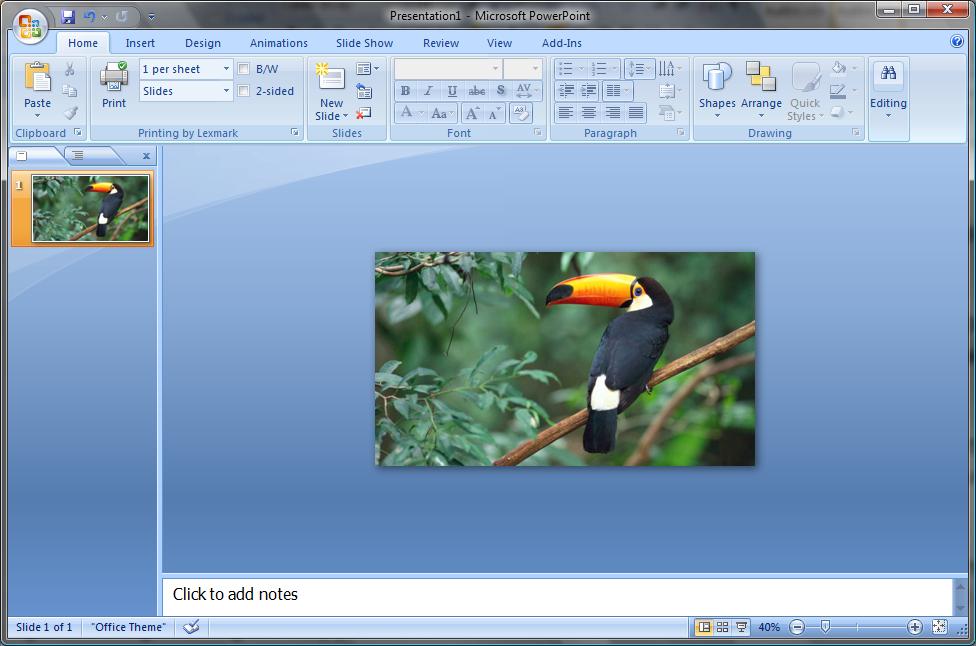Start Slide Show view from status bar
This screenshot has height=646, width=976.
741,627
